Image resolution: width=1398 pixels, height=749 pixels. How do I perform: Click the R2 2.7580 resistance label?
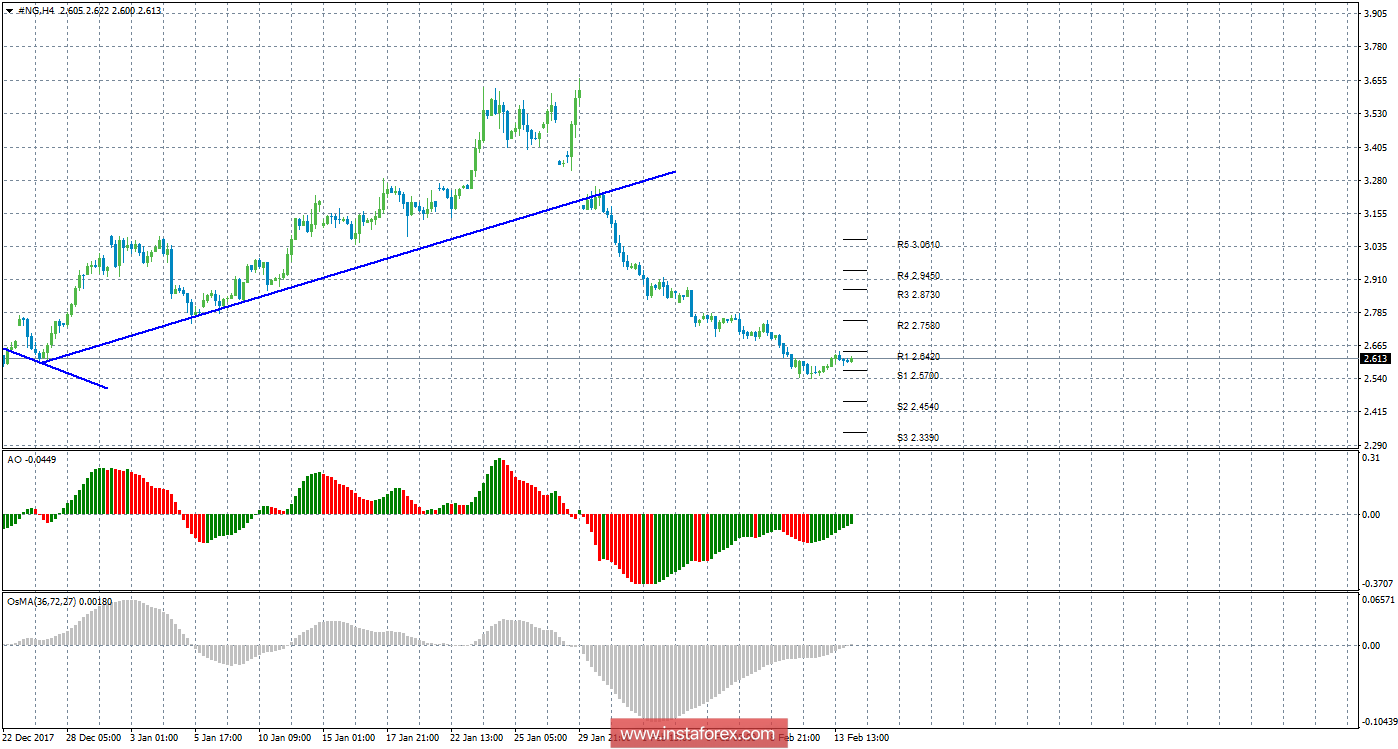click(x=918, y=325)
